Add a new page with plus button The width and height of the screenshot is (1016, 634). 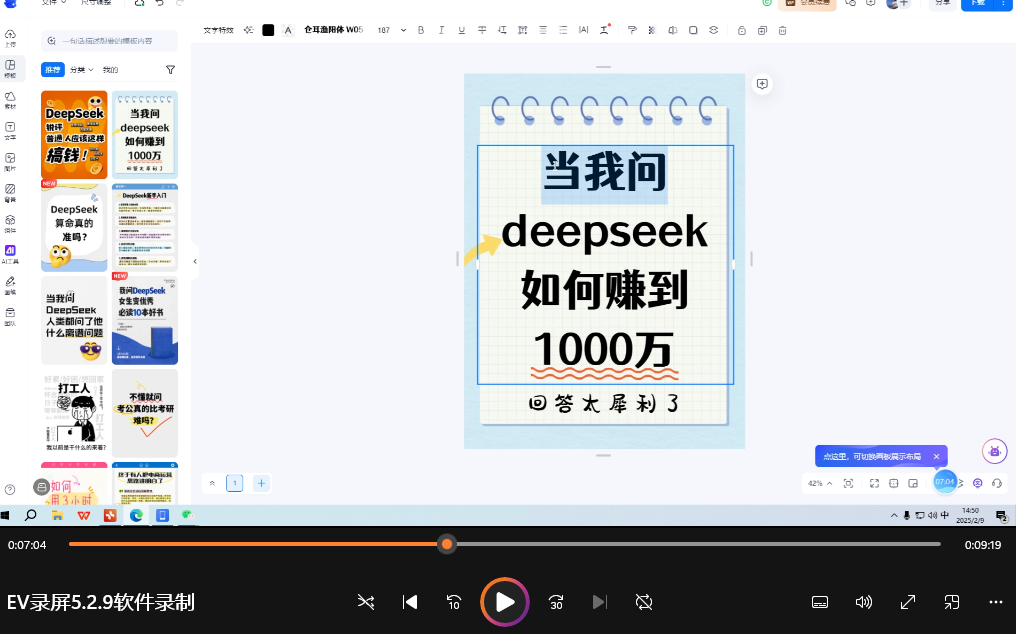point(261,483)
